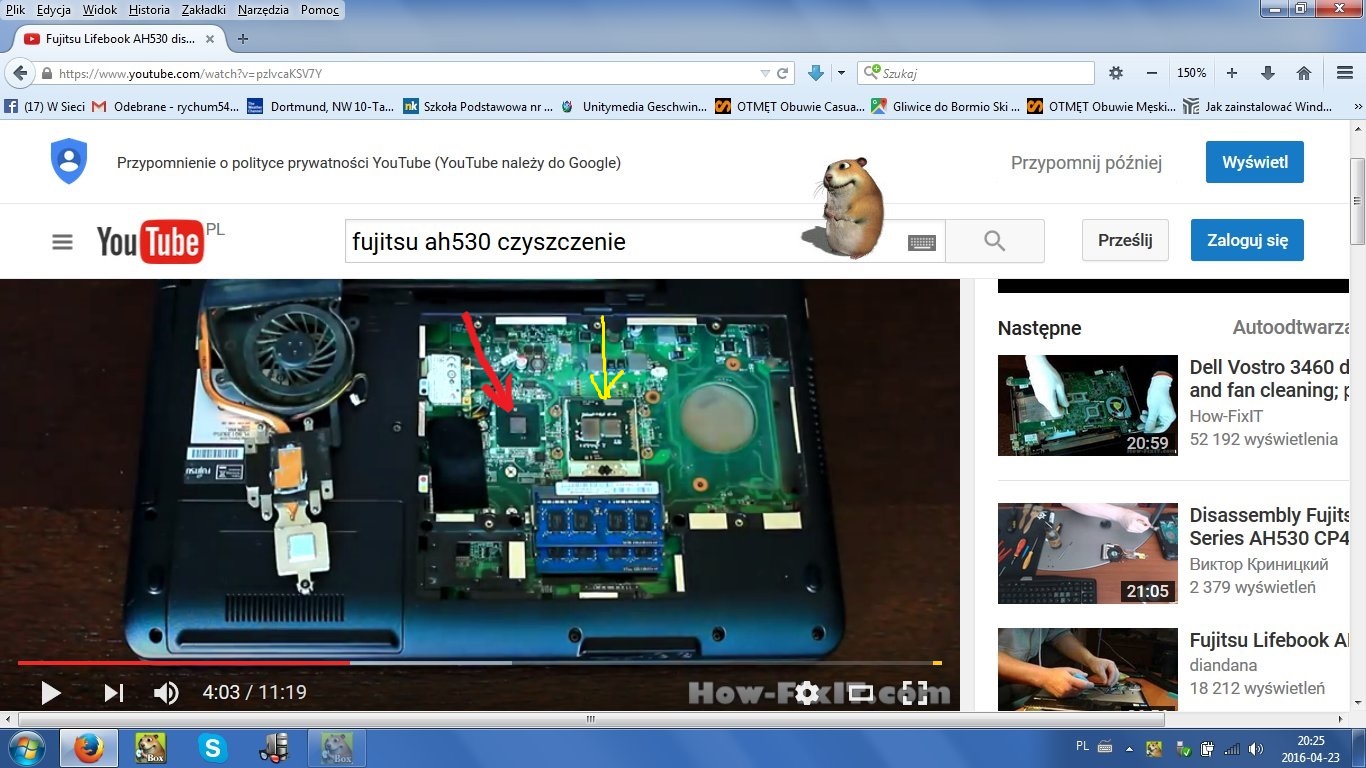Click the network signal icon in the tray
Image resolution: width=1366 pixels, height=768 pixels.
(x=1232, y=748)
